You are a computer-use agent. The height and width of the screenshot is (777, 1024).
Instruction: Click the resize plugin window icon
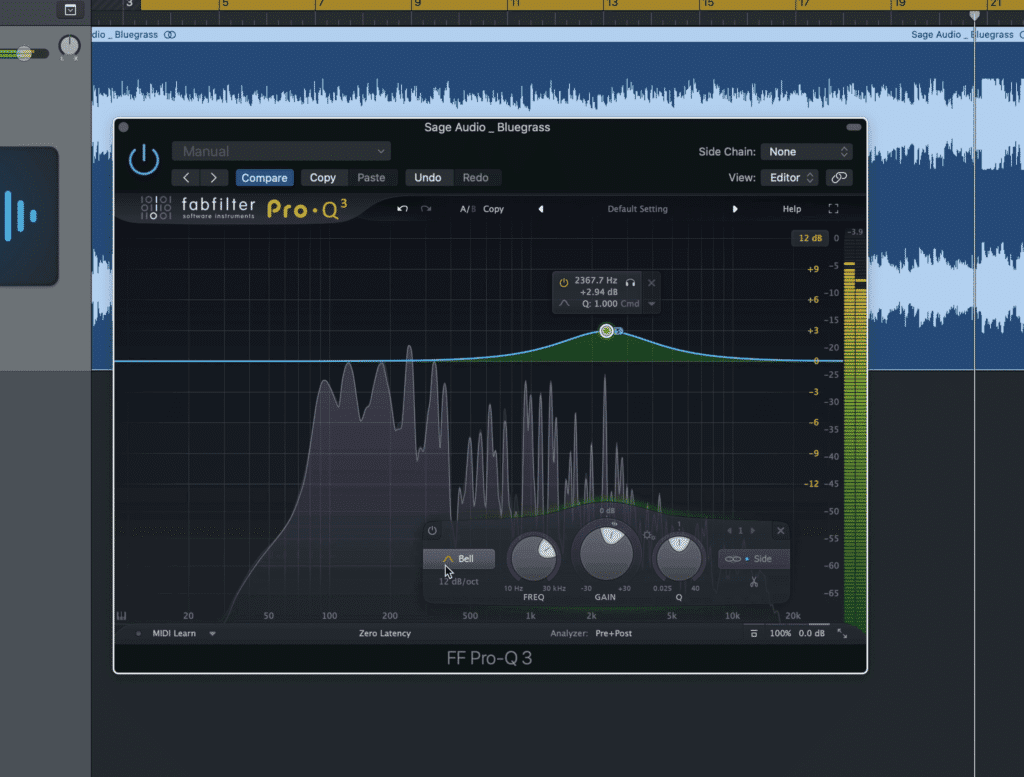[842, 633]
